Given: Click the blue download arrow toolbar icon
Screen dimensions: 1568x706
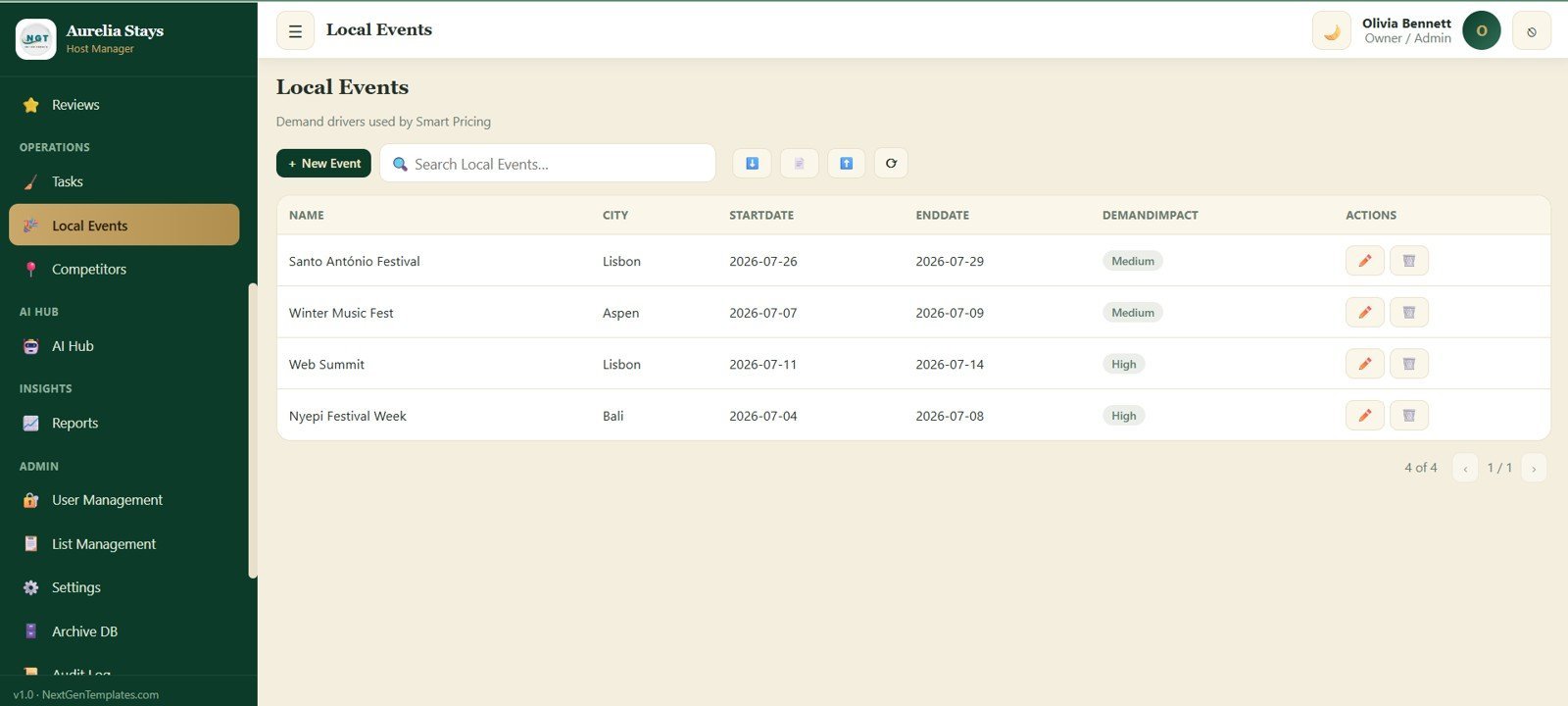Looking at the screenshot, I should coord(752,163).
